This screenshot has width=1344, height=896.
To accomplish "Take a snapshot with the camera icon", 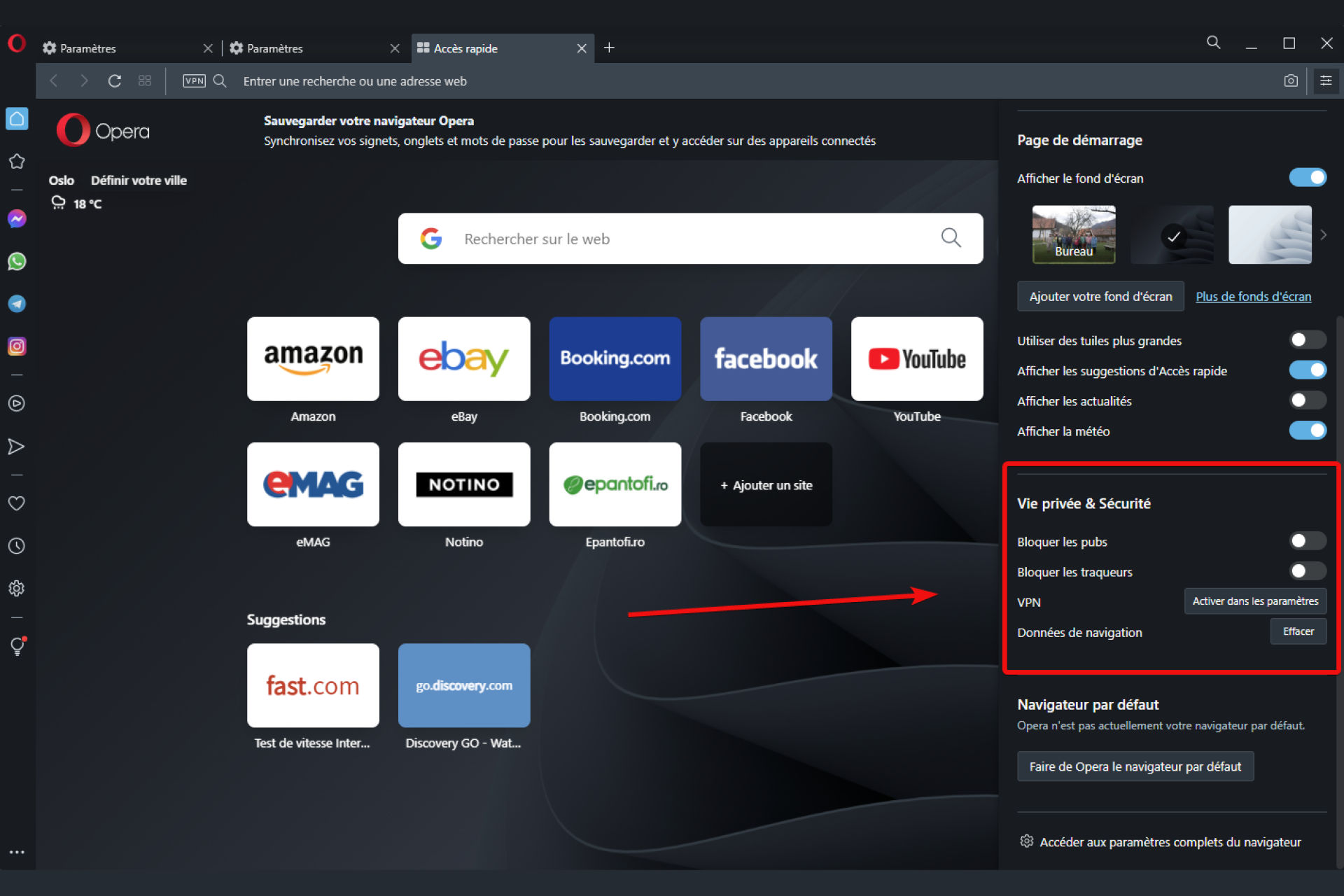I will point(1291,81).
